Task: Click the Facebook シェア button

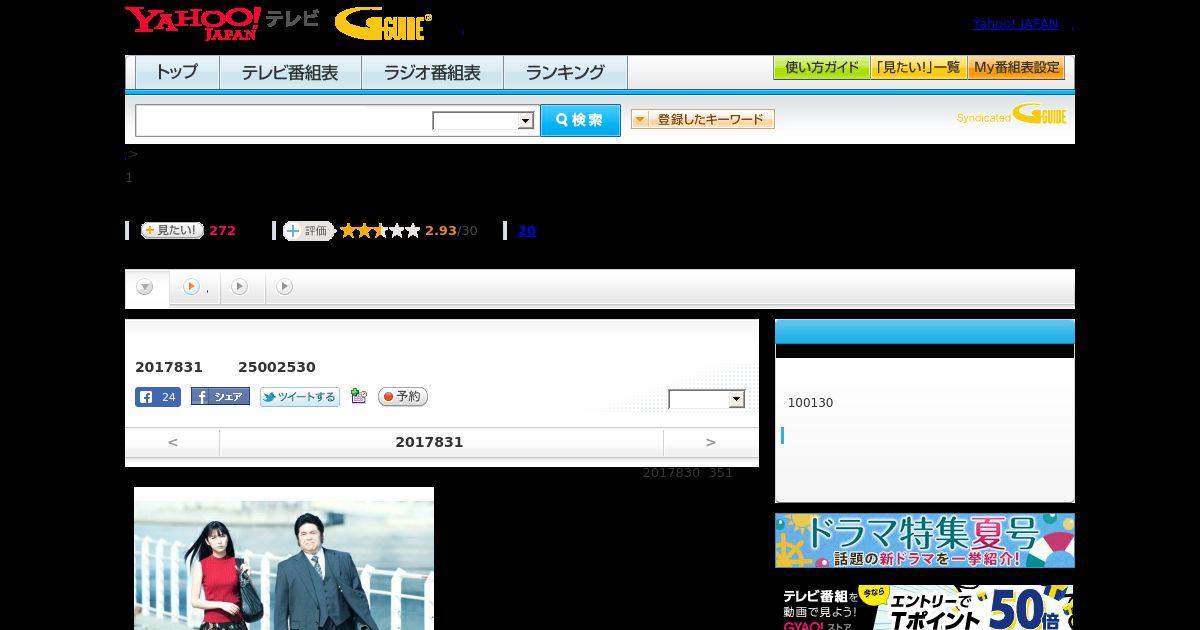Action: 220,397
